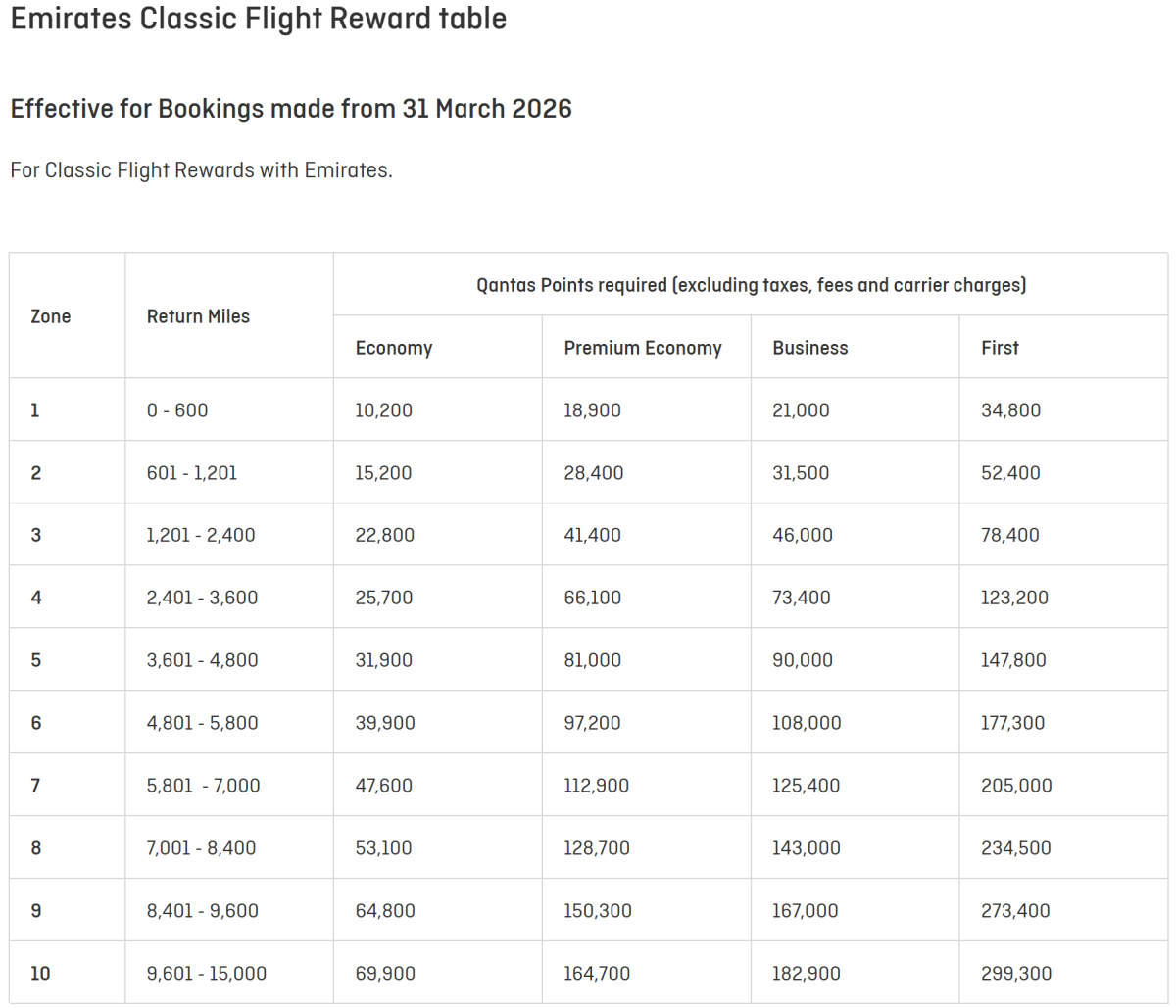Click the Effective for Bookings subheading

291,108
